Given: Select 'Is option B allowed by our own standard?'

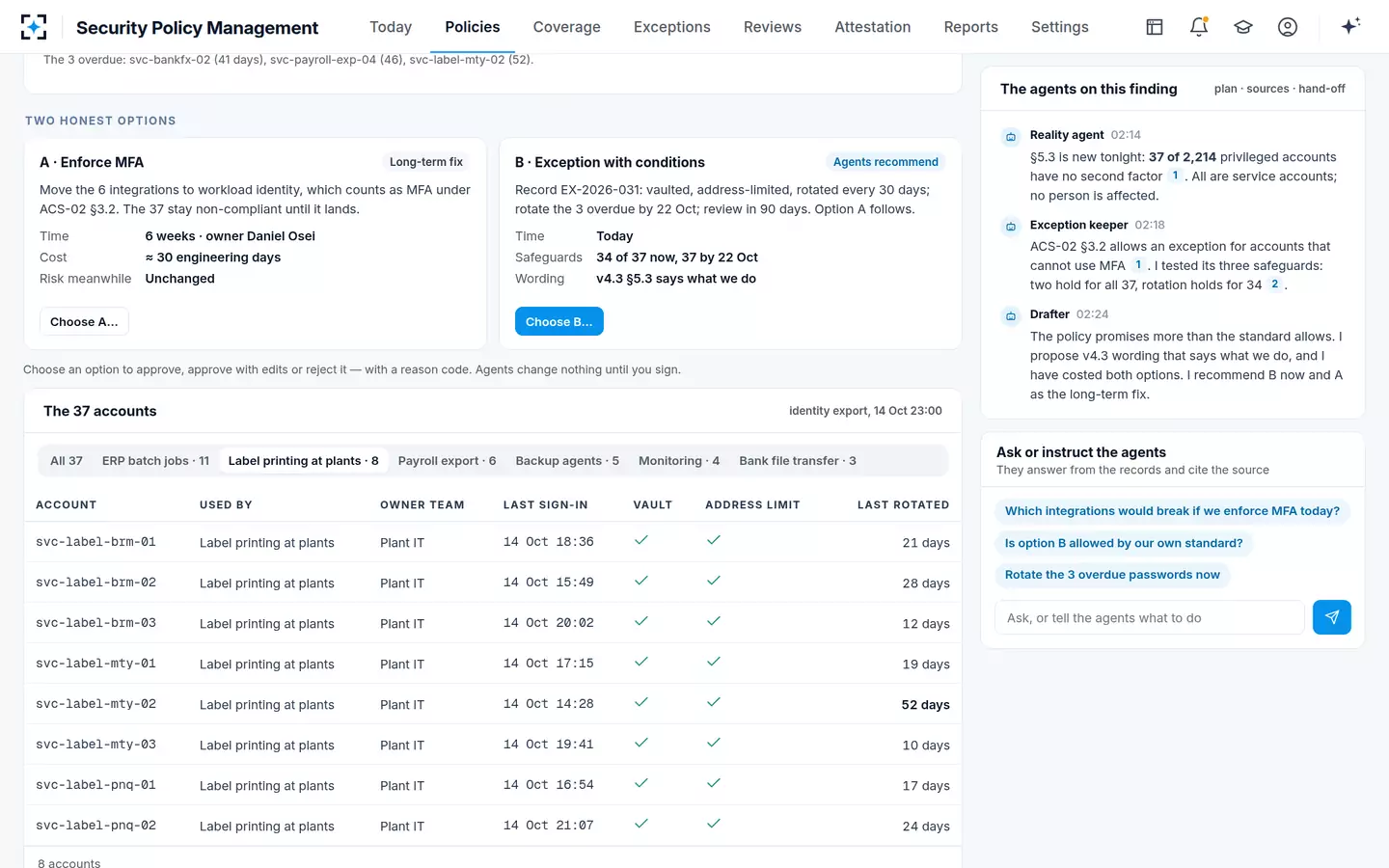Looking at the screenshot, I should pyautogui.click(x=1124, y=543).
